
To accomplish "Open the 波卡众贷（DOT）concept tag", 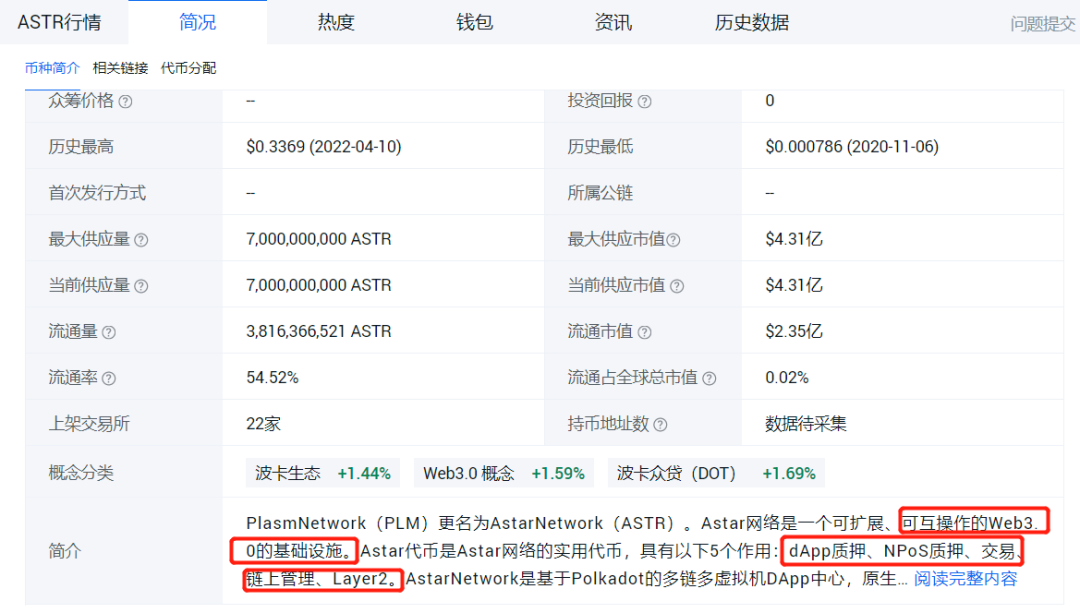I will tap(716, 473).
